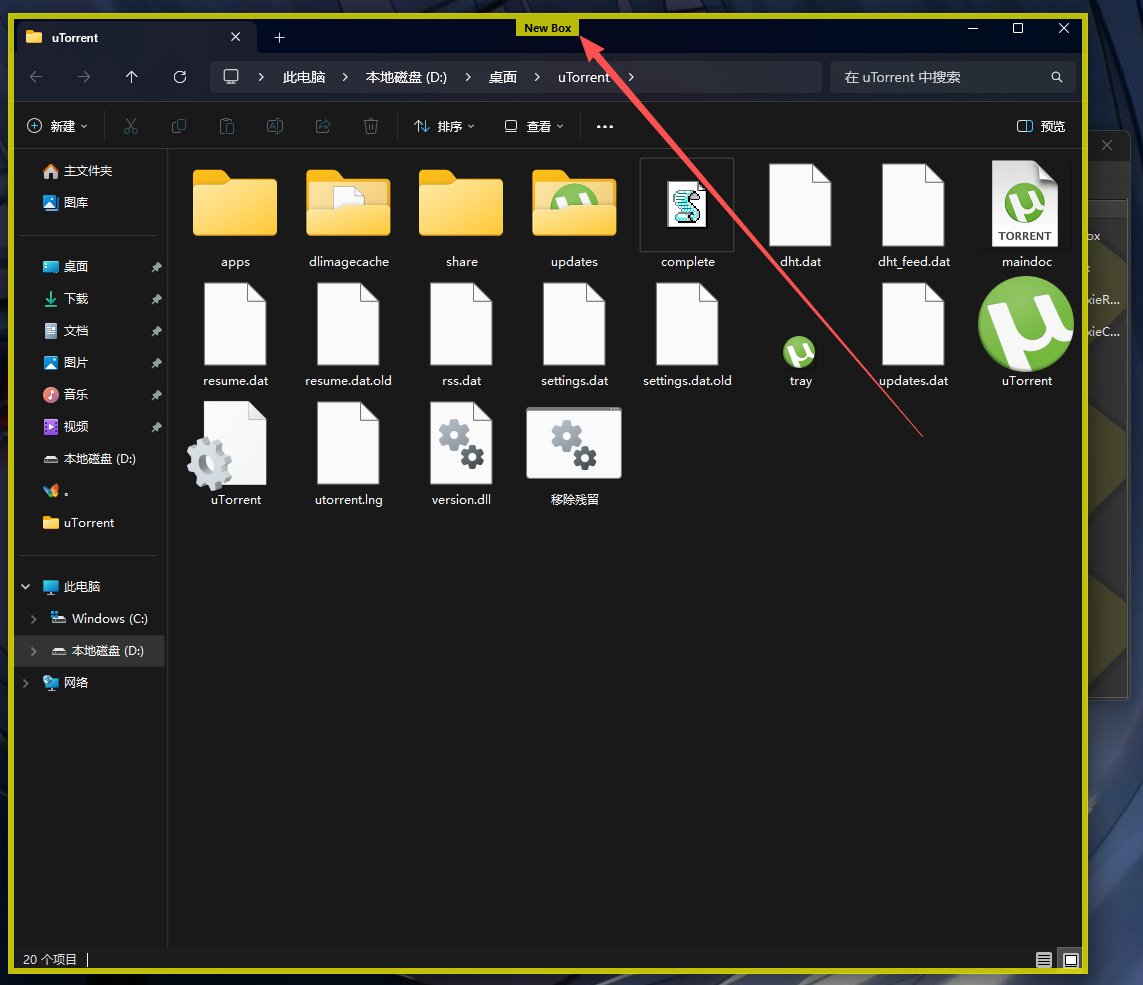Image resolution: width=1143 pixels, height=985 pixels.
Task: Open the 新建 dropdown menu
Action: click(58, 126)
